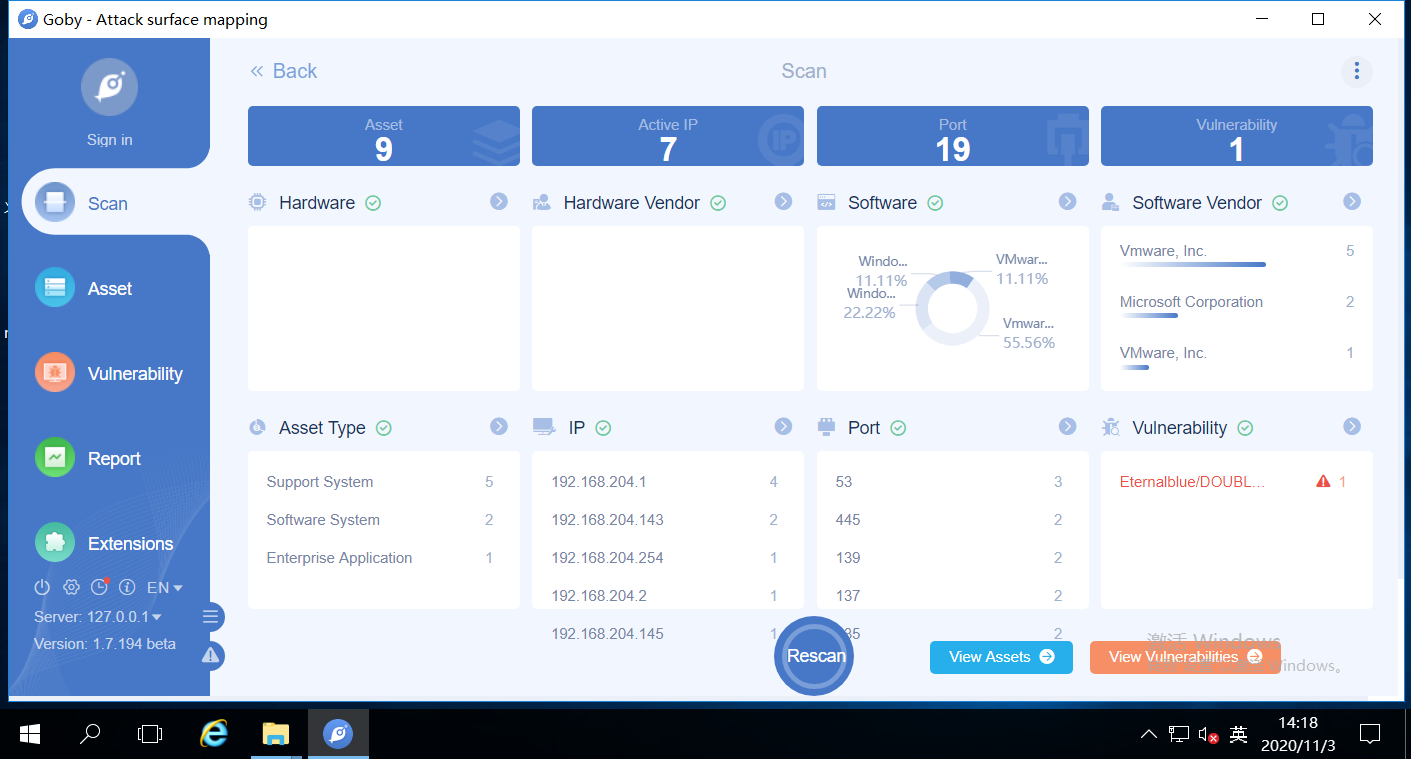Screen dimensions: 1411x759
Task: Click the green check next to Software
Action: click(x=935, y=203)
